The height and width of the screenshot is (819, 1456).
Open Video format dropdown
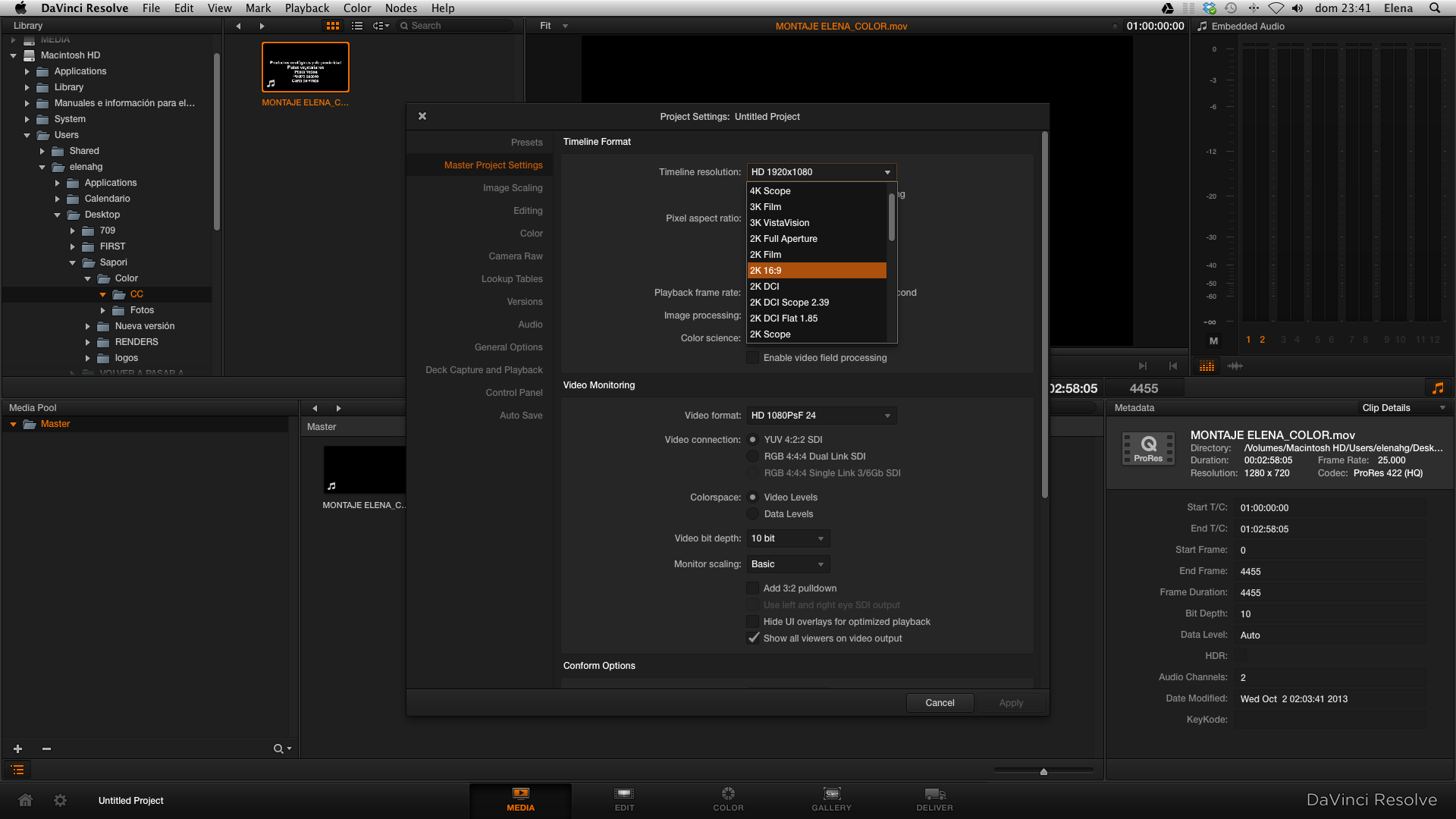[x=821, y=416]
